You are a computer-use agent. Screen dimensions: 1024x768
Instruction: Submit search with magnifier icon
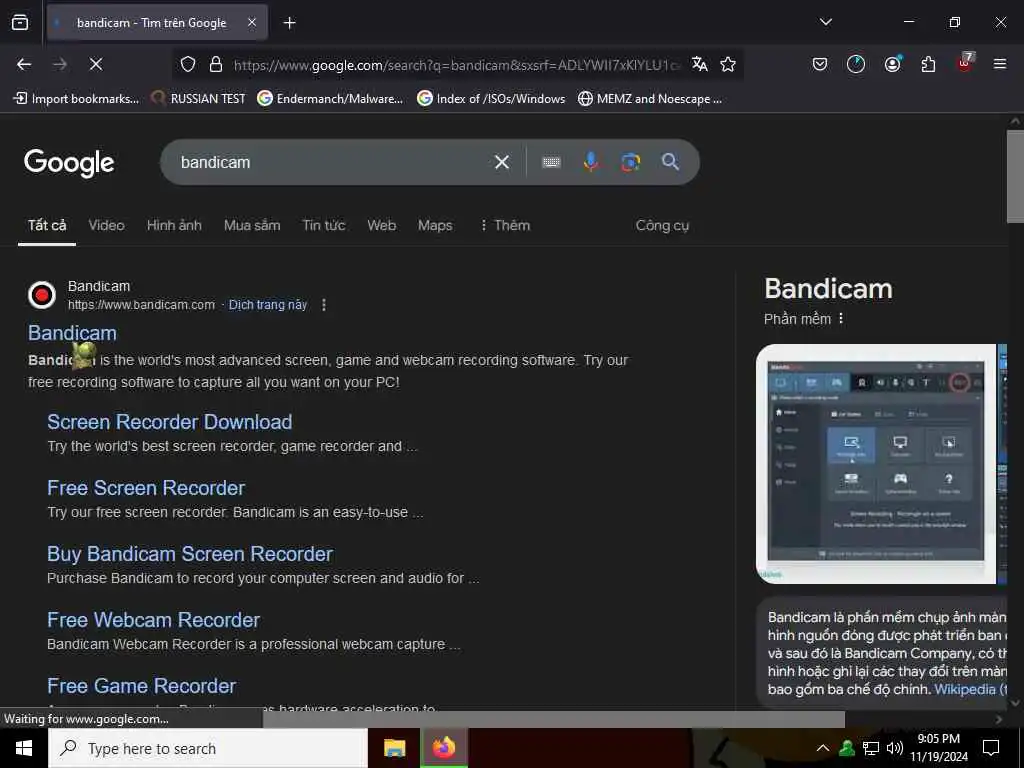pos(670,162)
